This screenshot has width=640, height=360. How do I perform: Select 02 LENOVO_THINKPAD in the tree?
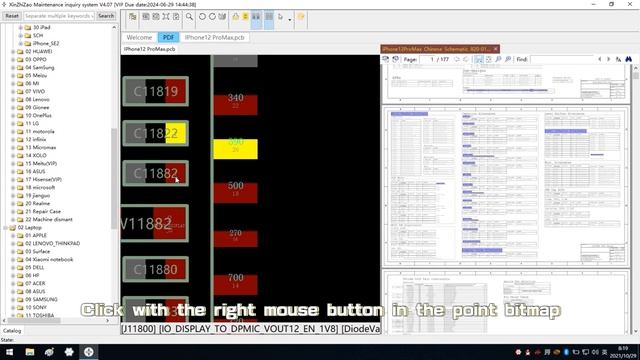coord(52,243)
